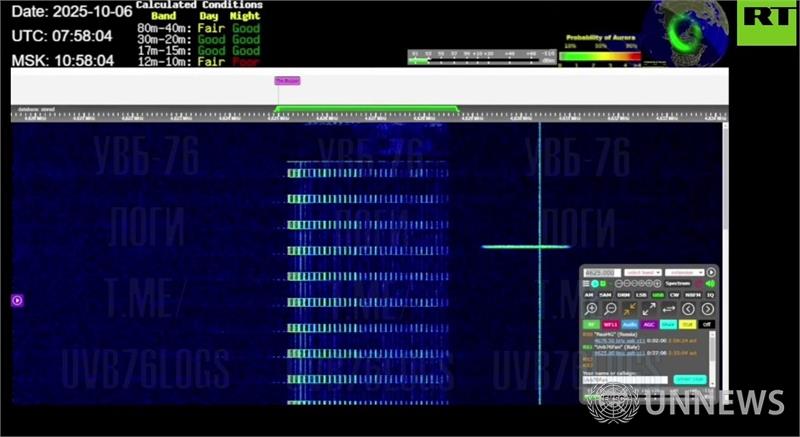Click the frequency entry field
Image resolution: width=800 pixels, height=437 pixels.
pyautogui.click(x=600, y=272)
